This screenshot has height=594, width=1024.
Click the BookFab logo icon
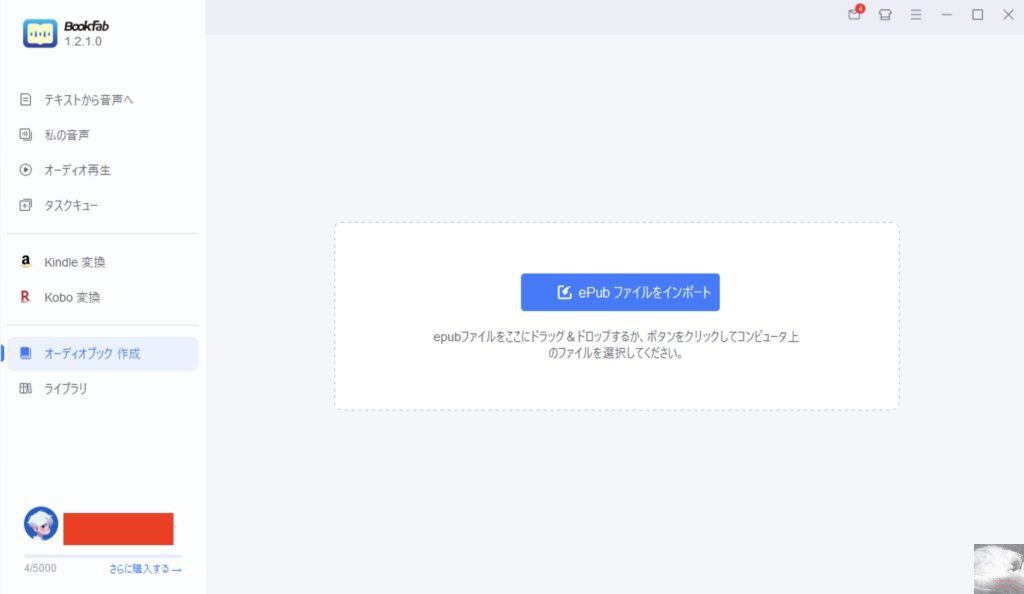point(40,33)
